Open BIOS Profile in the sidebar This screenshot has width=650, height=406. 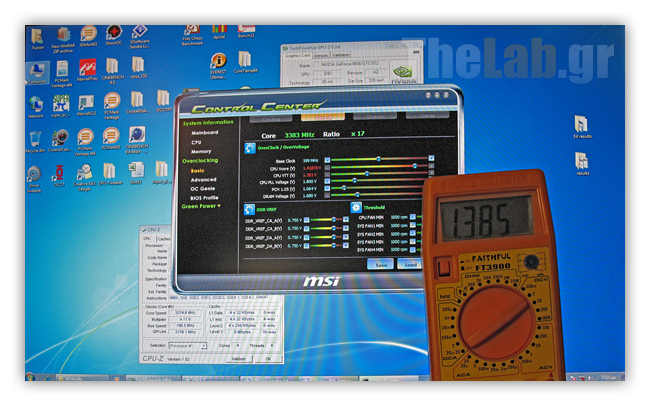(x=205, y=197)
